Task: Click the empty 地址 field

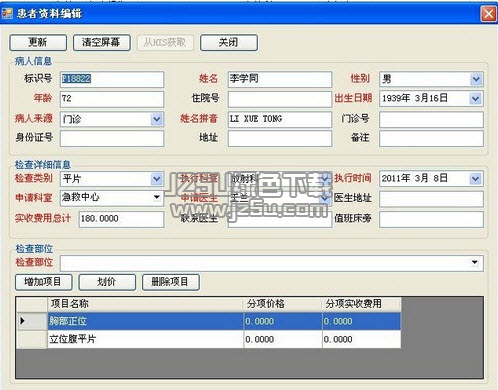Action: pyautogui.click(x=280, y=138)
